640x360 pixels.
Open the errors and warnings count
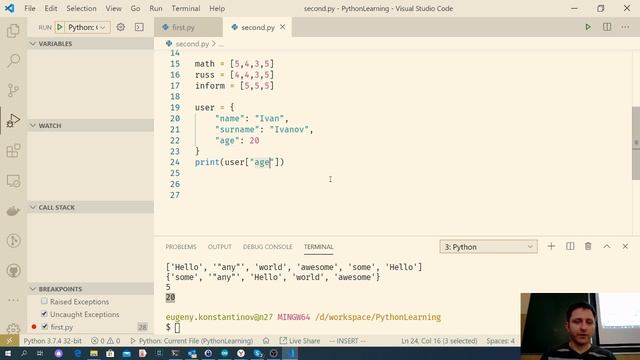tap(105, 341)
